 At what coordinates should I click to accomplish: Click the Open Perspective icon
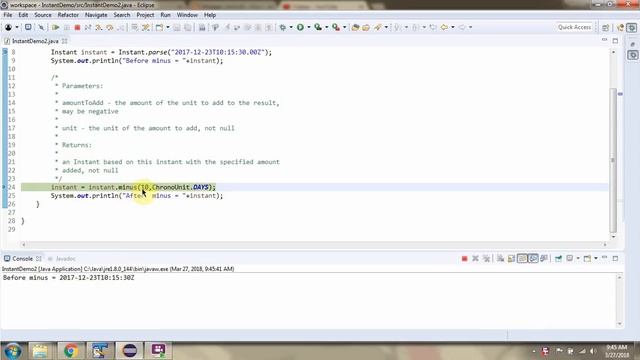coord(605,27)
